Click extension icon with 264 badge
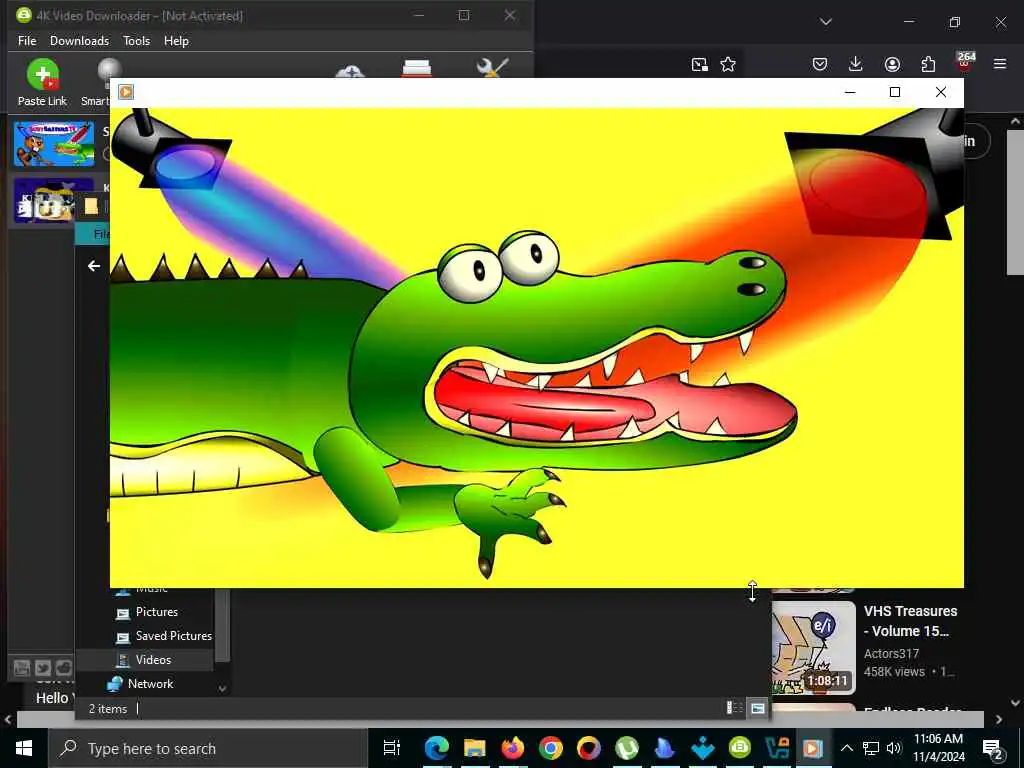 click(965, 61)
